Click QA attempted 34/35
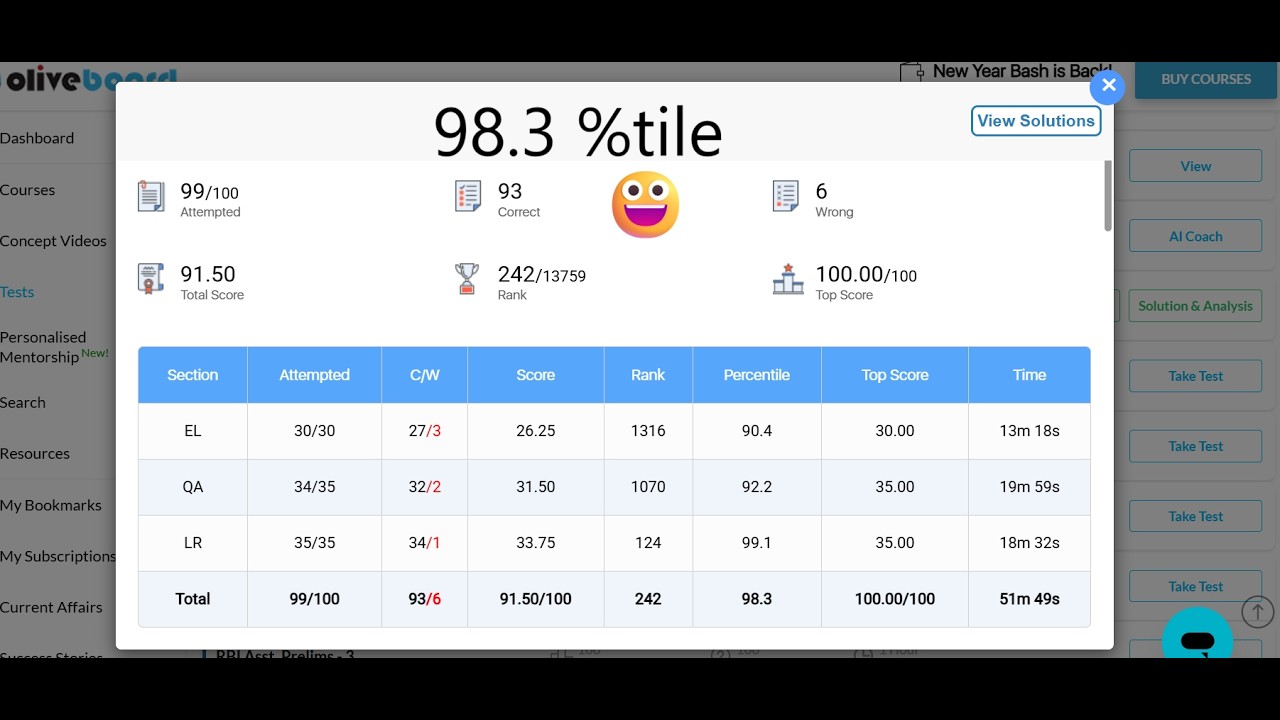 click(x=314, y=487)
